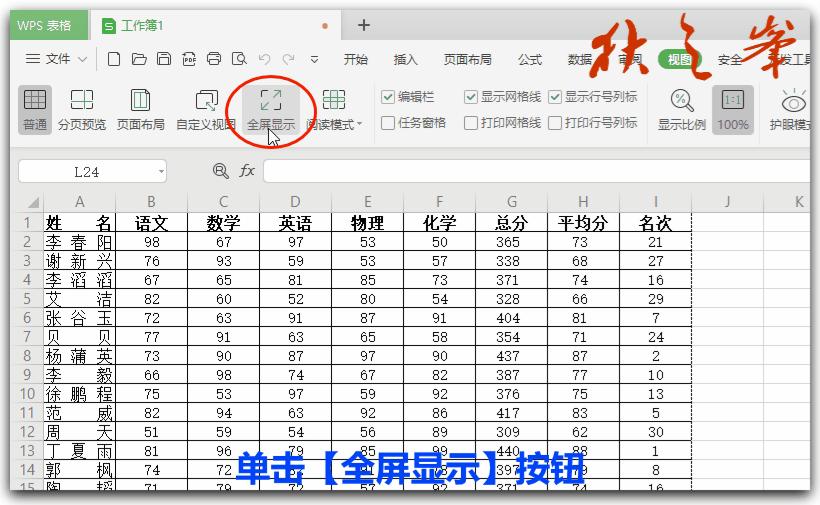The width and height of the screenshot is (820, 505).
Task: Toggle the 任务窗格 checkbox
Action: 388,123
